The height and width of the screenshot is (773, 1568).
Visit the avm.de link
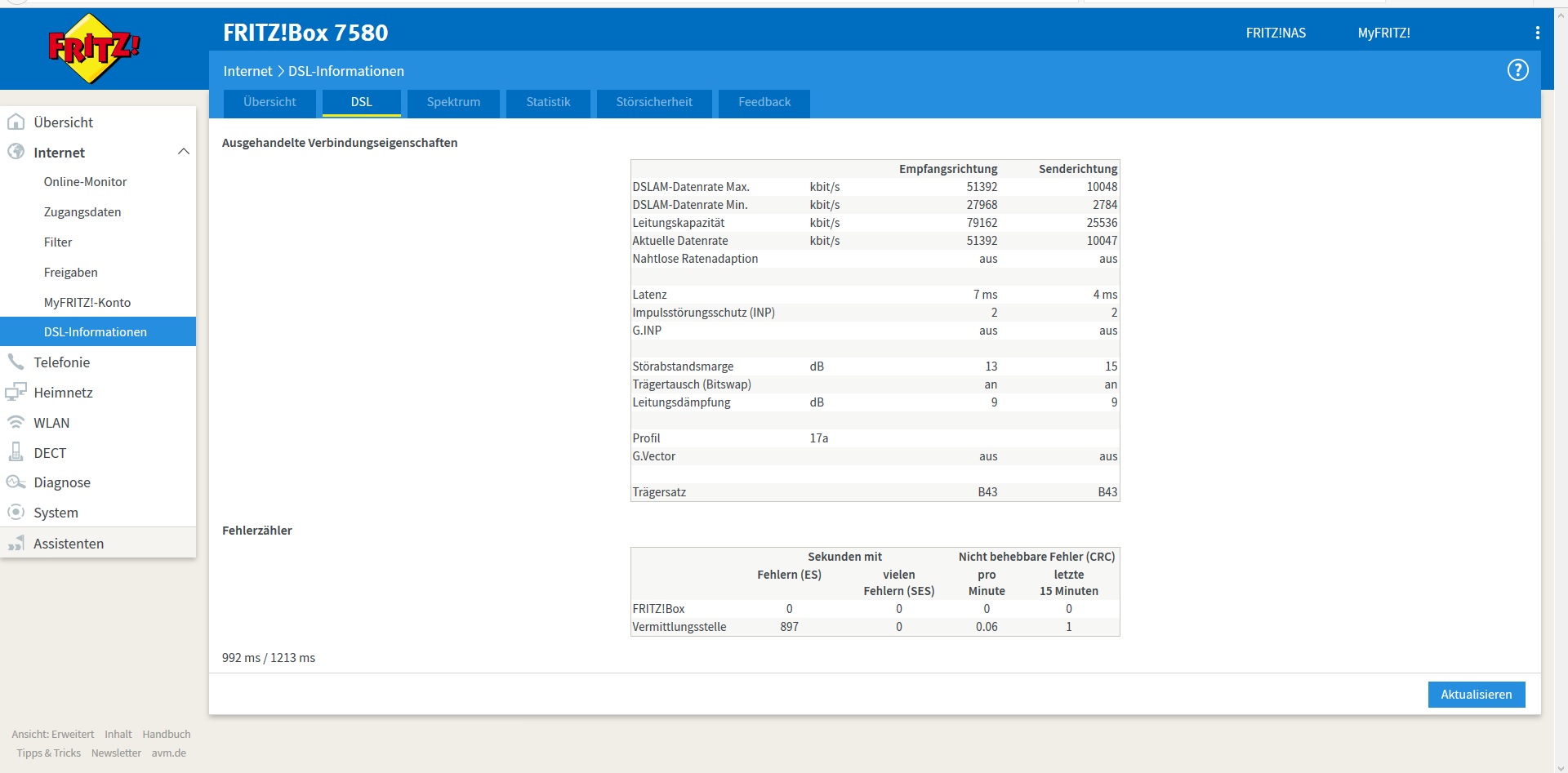(x=169, y=753)
